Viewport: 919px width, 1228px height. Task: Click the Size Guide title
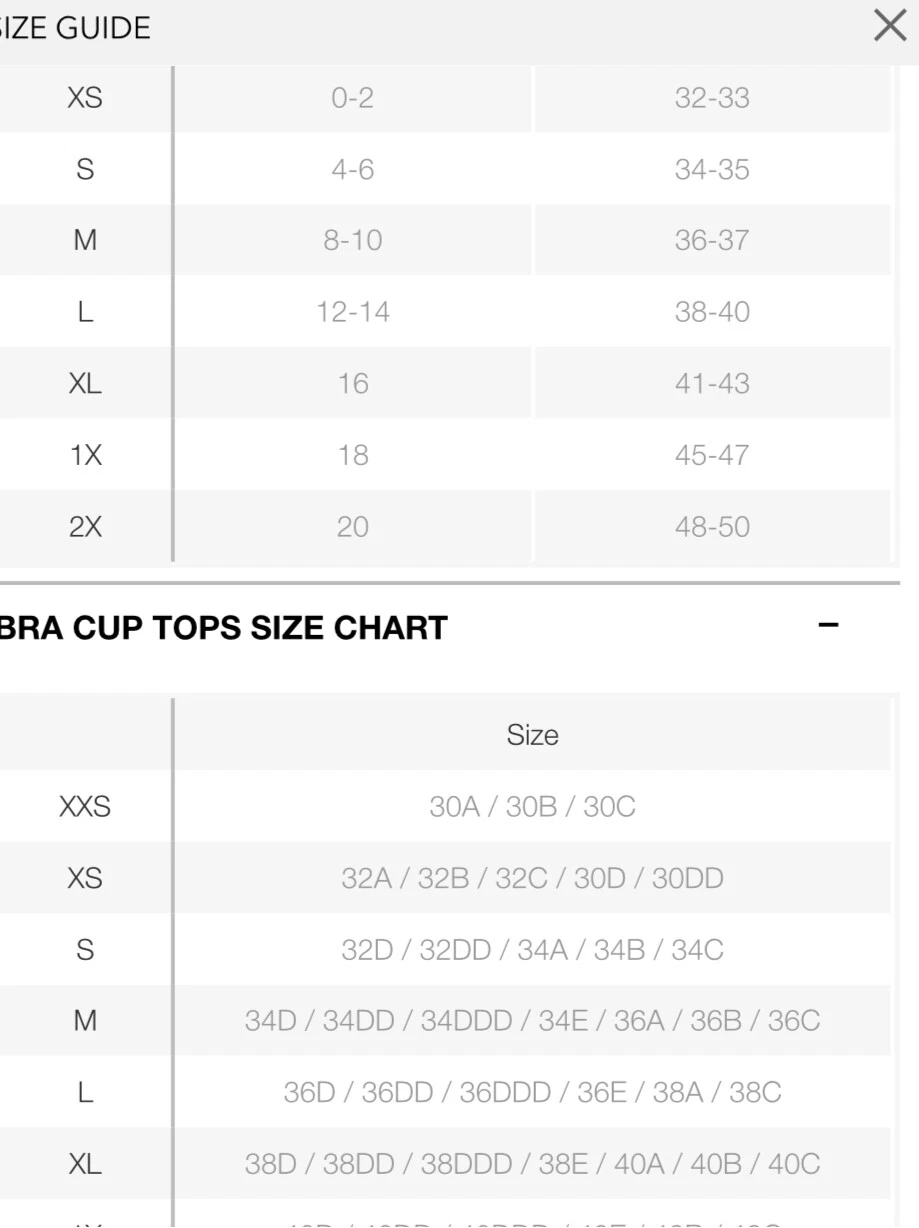click(75, 28)
